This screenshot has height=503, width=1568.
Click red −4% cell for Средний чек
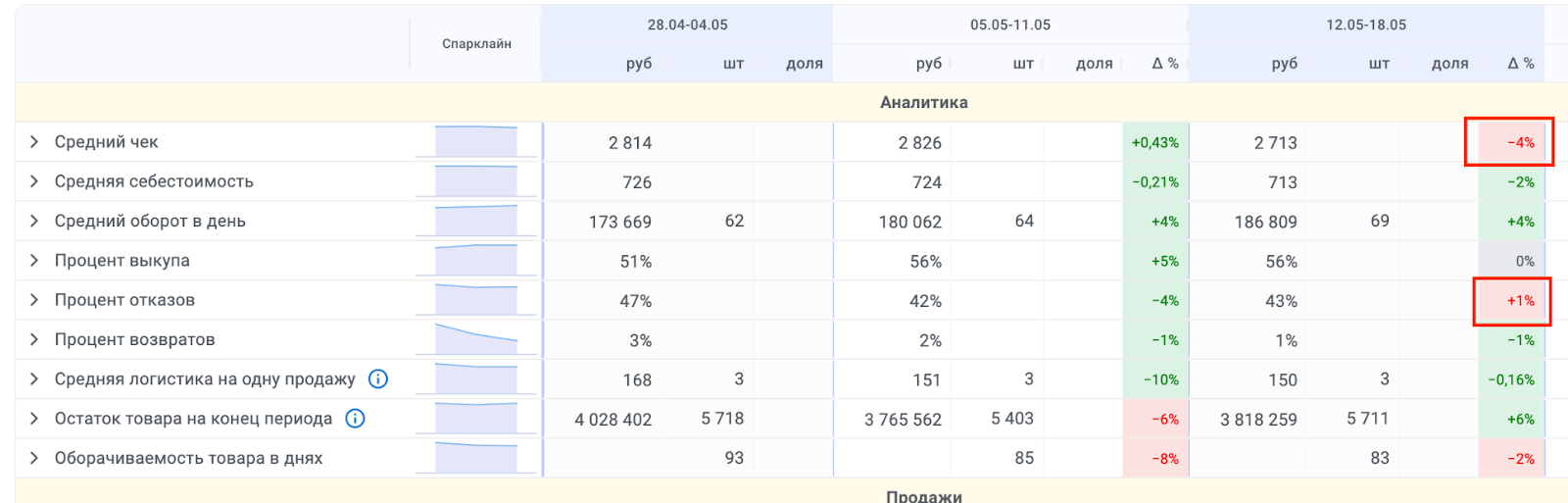(1510, 142)
